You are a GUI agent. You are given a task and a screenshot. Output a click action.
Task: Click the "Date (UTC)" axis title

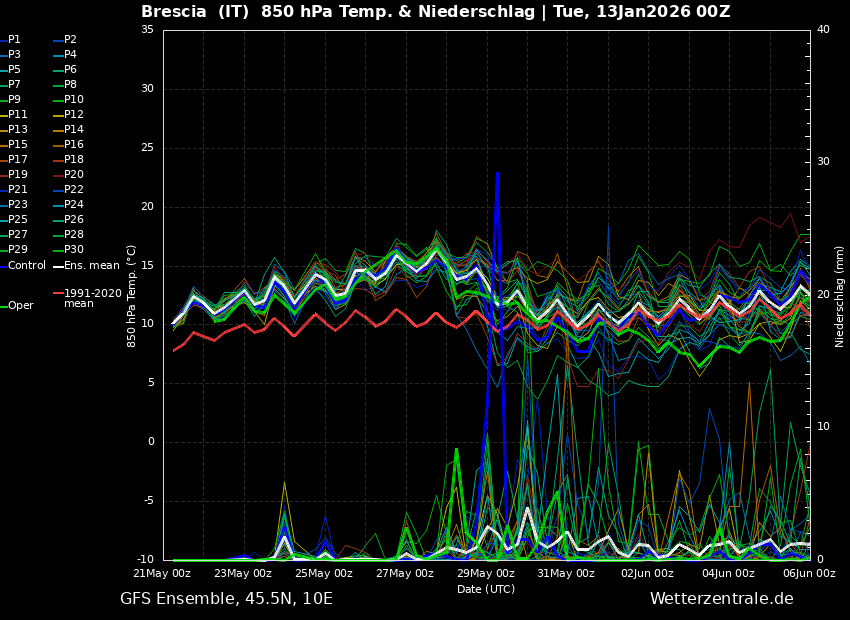coord(486,589)
